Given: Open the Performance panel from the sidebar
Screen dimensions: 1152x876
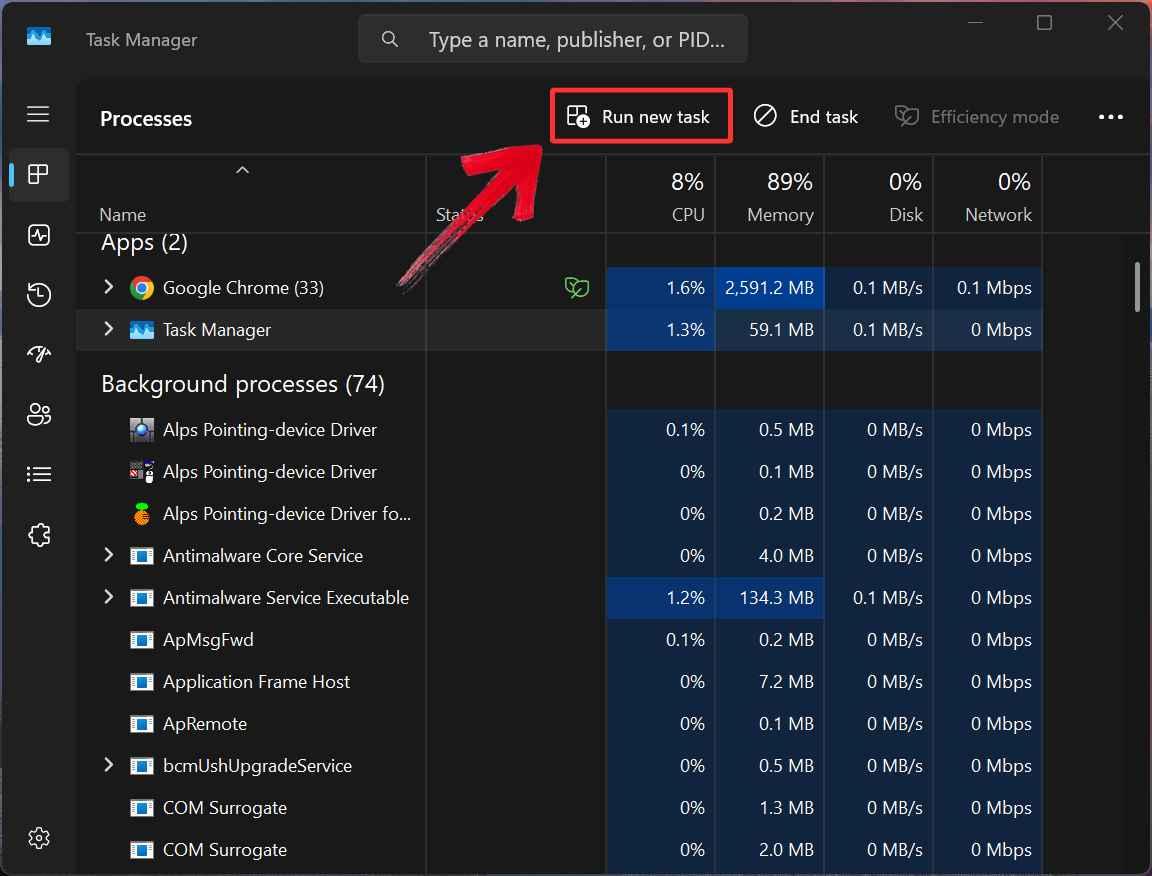Looking at the screenshot, I should click(x=39, y=235).
